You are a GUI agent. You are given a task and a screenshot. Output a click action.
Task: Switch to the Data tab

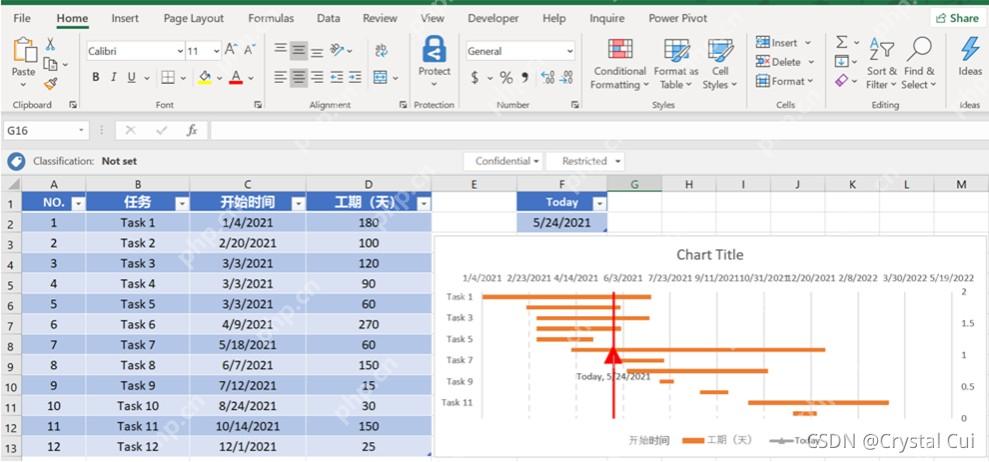click(x=328, y=18)
